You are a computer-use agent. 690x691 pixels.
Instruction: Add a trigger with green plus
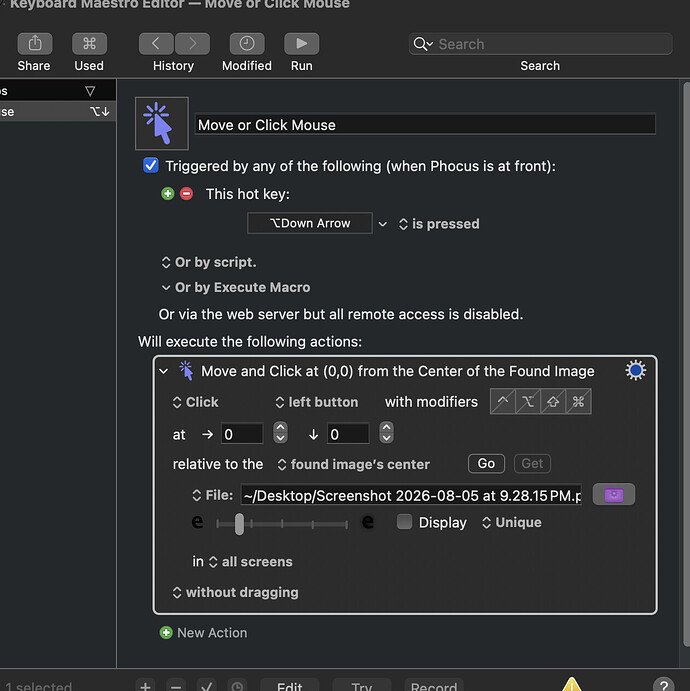(x=167, y=193)
